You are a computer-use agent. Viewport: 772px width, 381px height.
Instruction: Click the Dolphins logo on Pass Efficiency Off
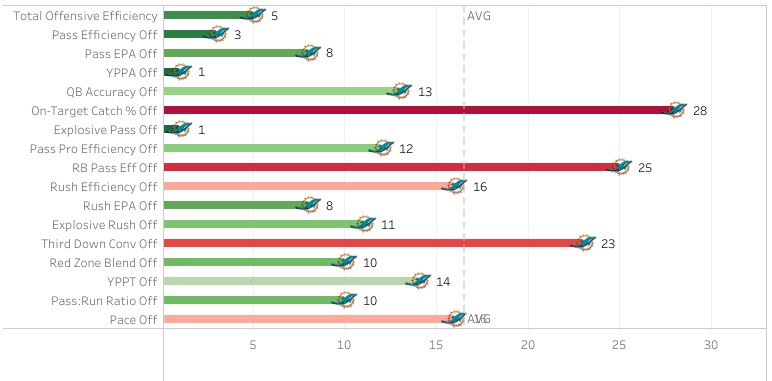pyautogui.click(x=216, y=34)
